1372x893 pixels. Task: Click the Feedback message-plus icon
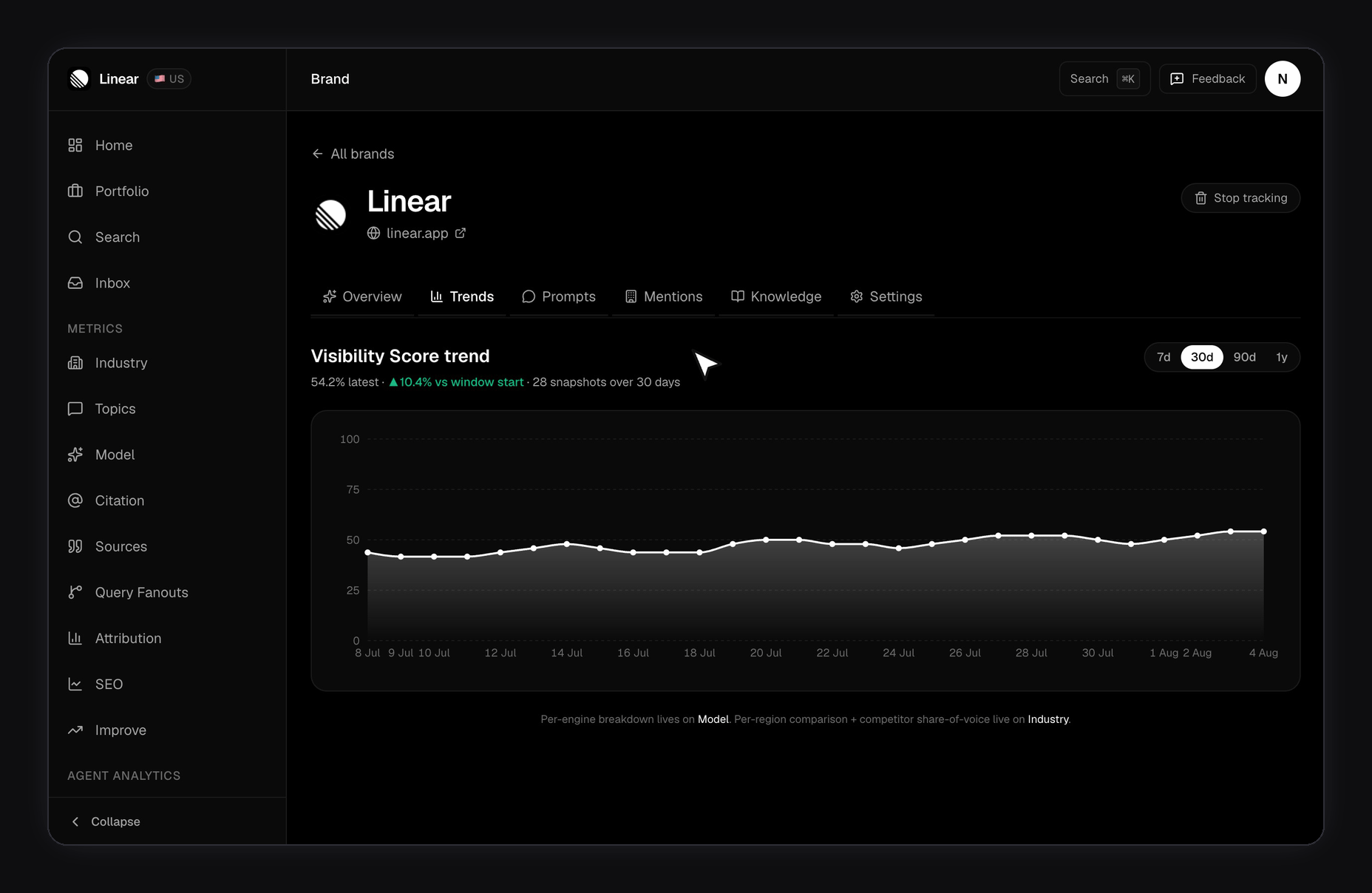point(1177,79)
